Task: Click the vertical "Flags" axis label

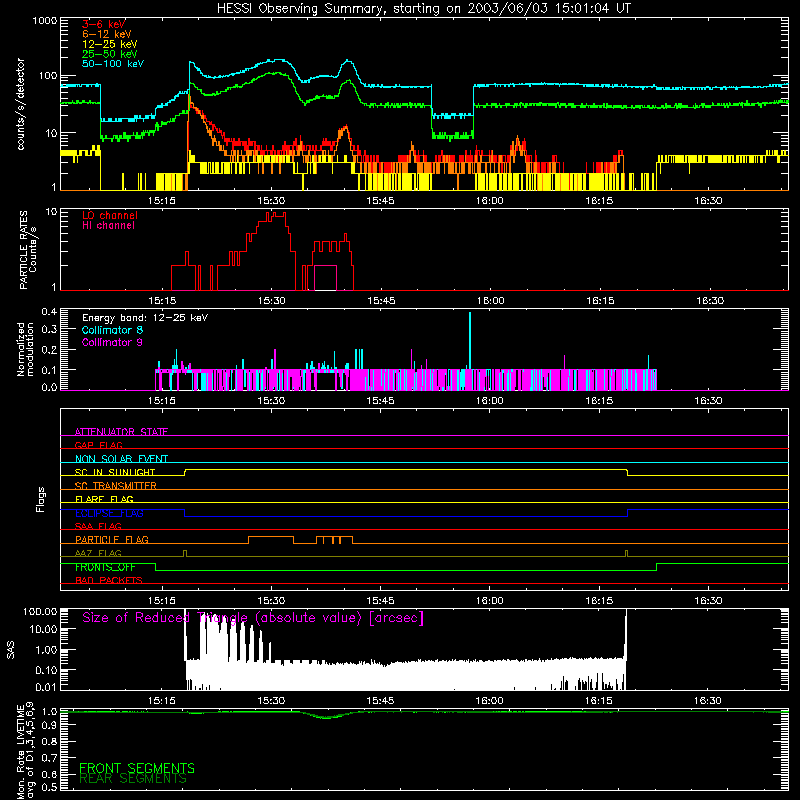Action: click(41, 499)
